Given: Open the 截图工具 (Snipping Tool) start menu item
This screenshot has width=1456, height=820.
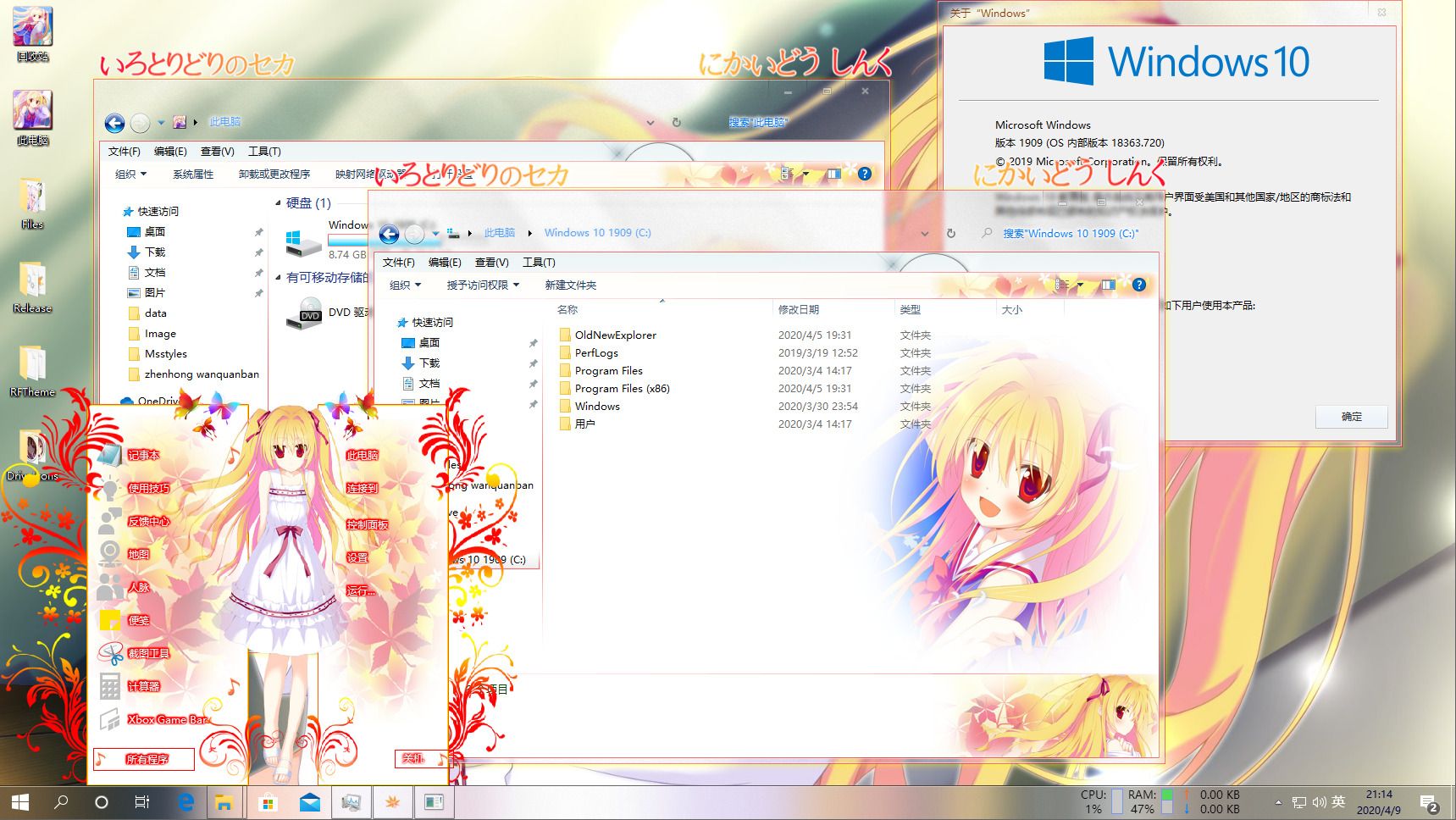Looking at the screenshot, I should coord(148,653).
